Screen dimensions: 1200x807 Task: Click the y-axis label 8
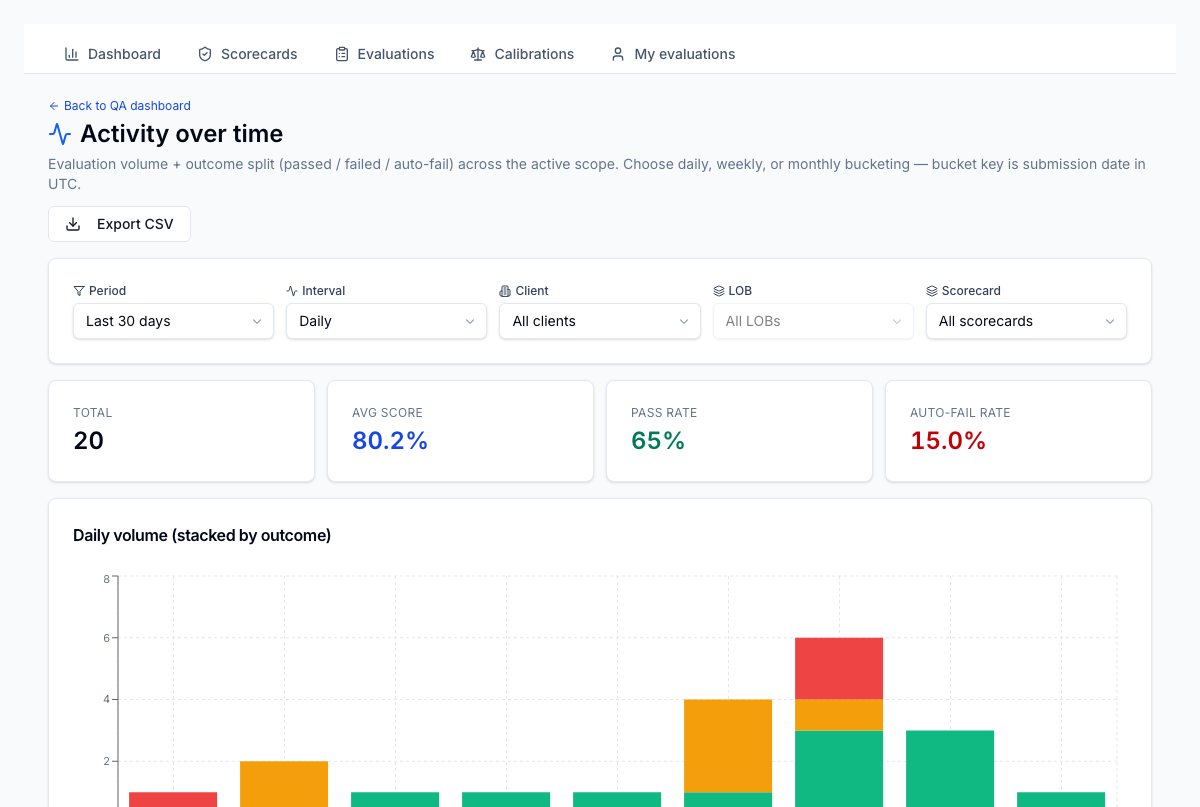pos(106,578)
